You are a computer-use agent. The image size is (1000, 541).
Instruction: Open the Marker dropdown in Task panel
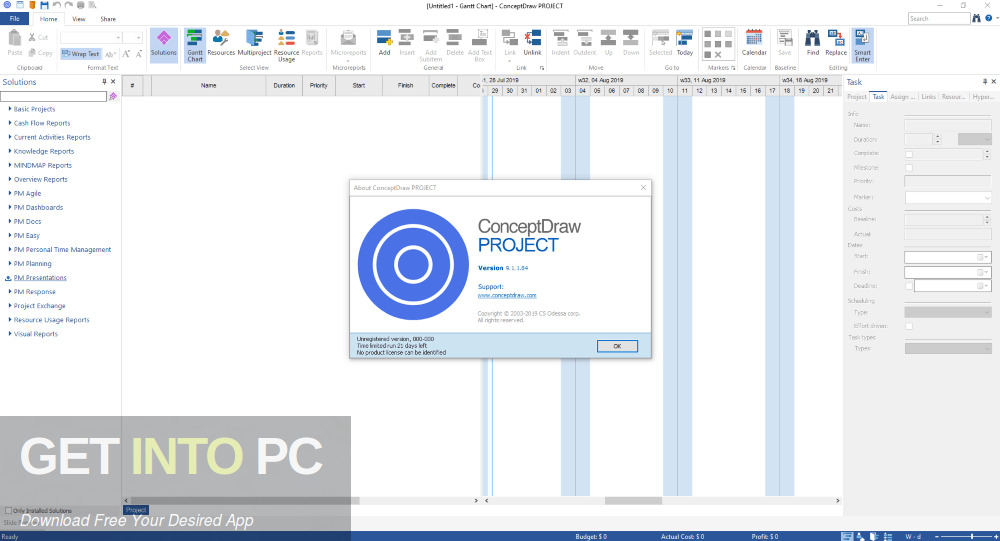(987, 198)
